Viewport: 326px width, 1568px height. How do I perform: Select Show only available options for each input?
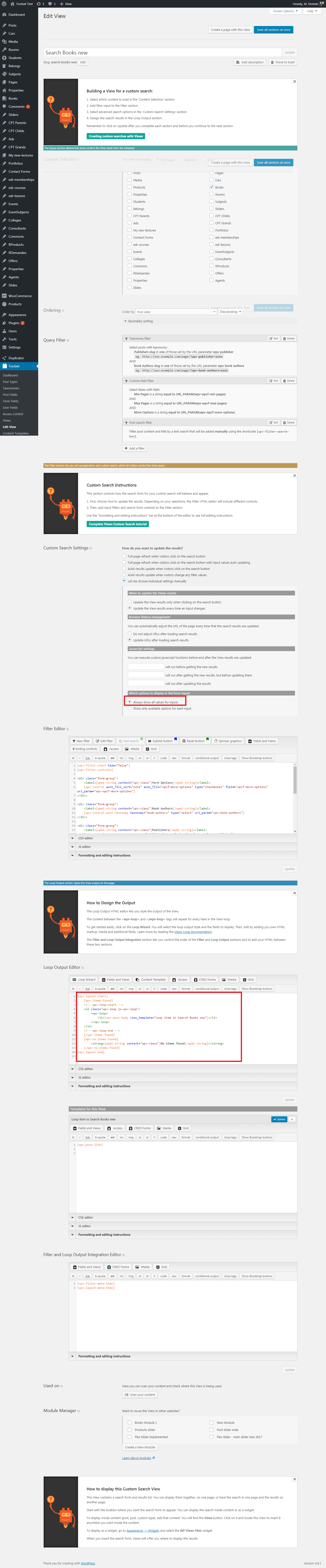pyautogui.click(x=130, y=708)
